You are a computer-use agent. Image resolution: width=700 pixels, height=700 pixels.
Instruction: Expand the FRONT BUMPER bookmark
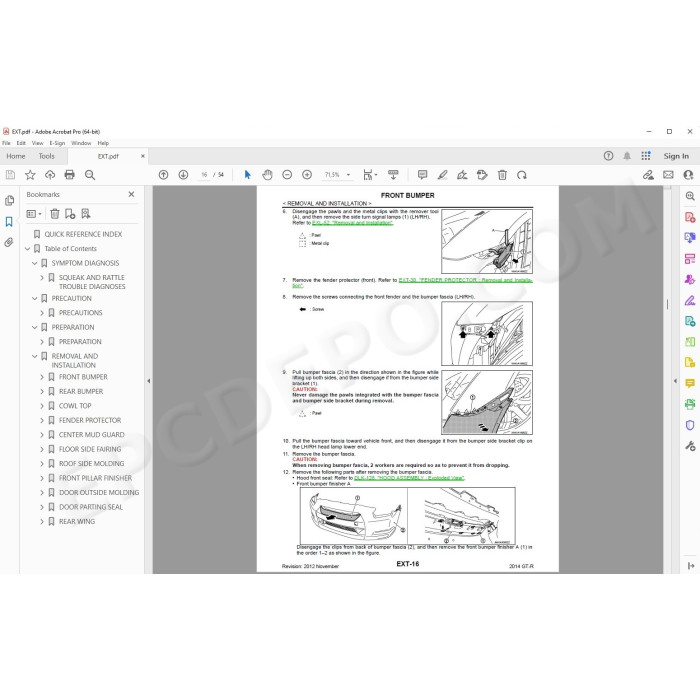[42, 377]
